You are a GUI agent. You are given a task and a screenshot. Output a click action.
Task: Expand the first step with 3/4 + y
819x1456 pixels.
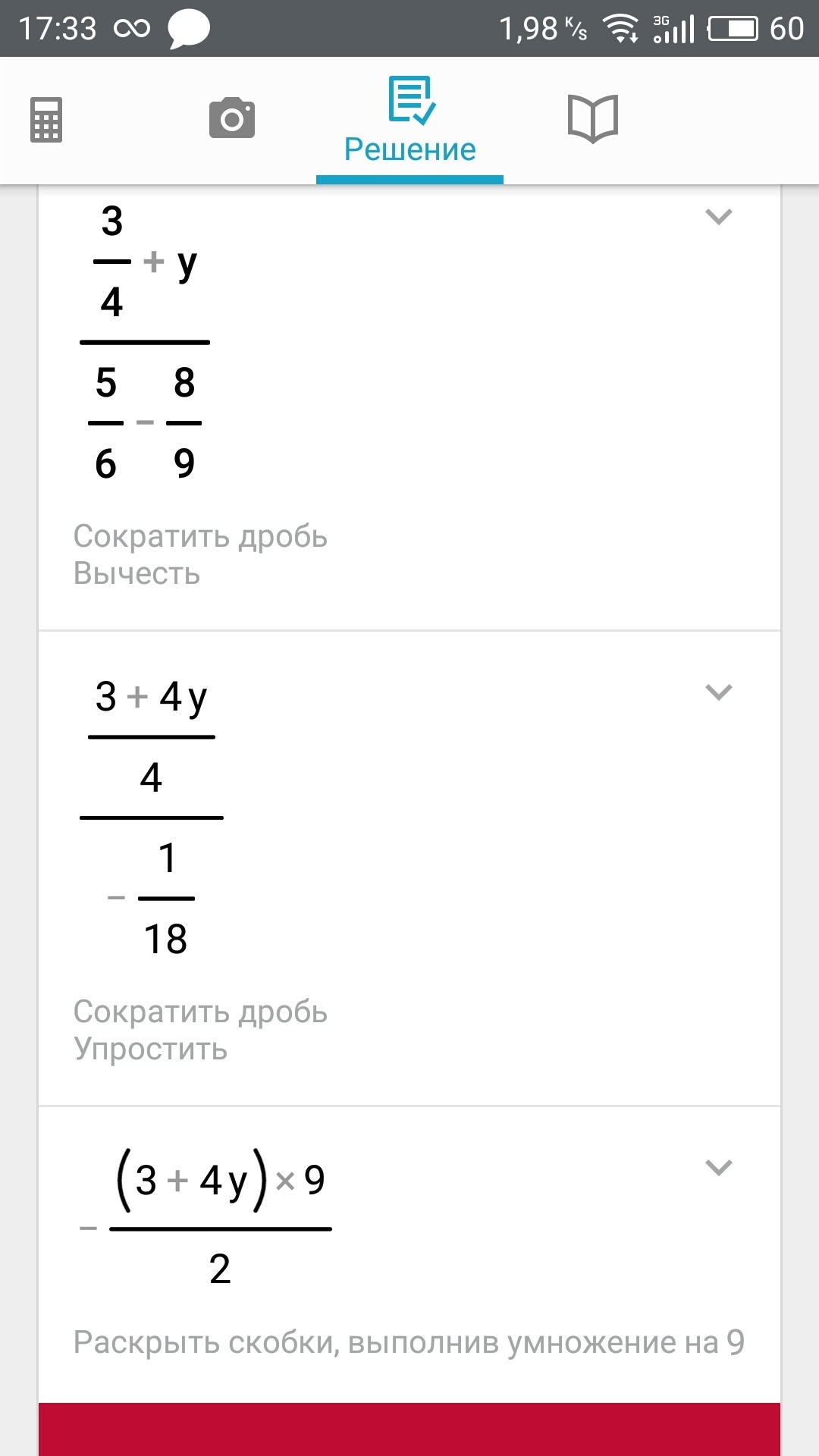coord(718,217)
